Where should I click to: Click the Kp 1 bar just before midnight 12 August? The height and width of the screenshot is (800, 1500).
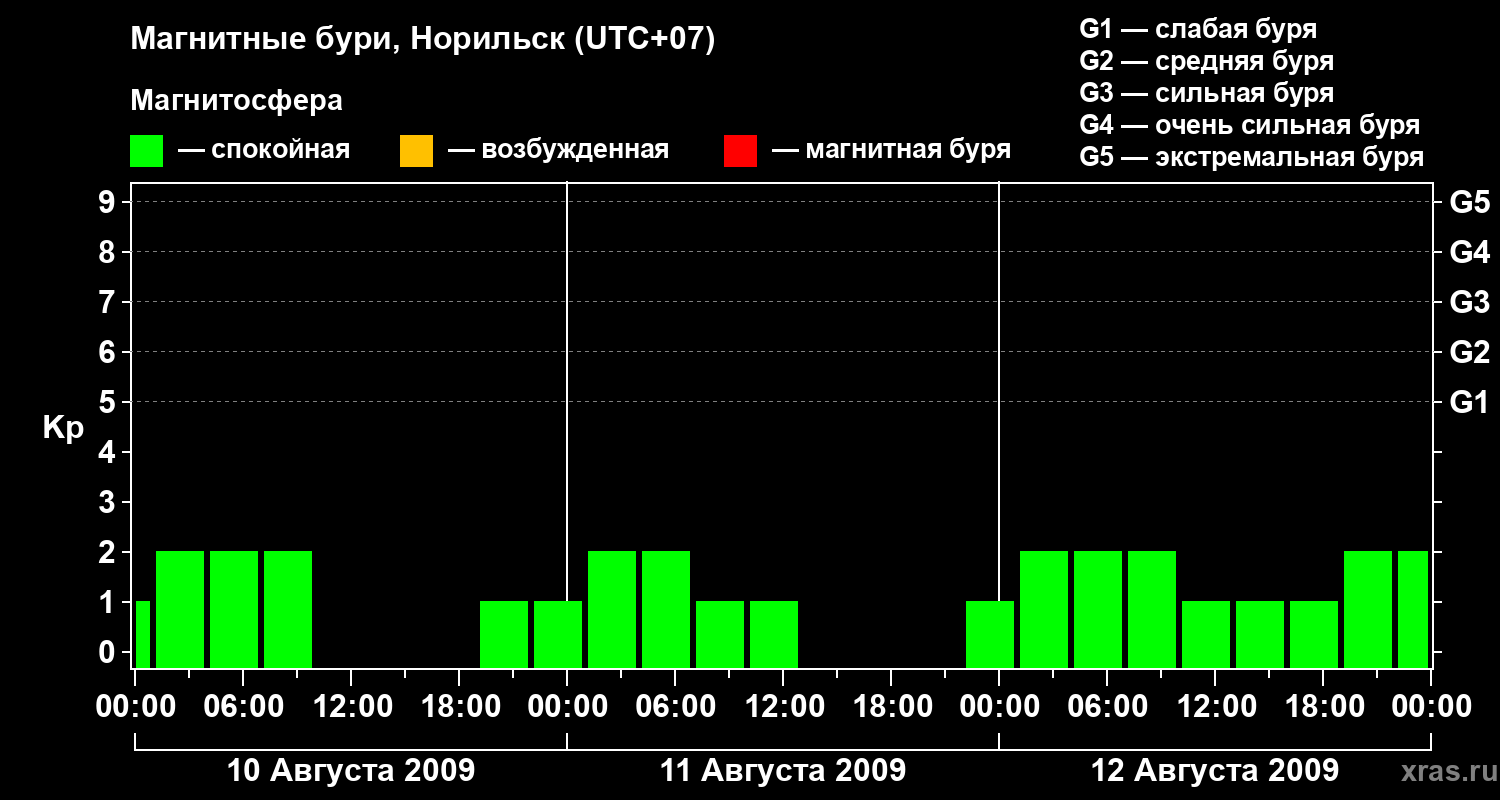(x=990, y=634)
